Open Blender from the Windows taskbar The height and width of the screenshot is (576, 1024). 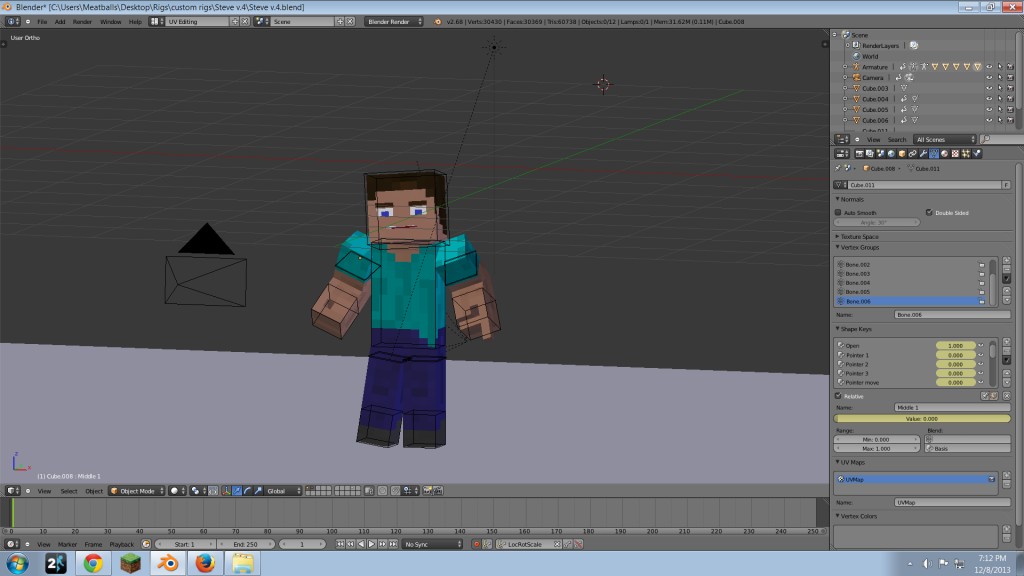[166, 563]
